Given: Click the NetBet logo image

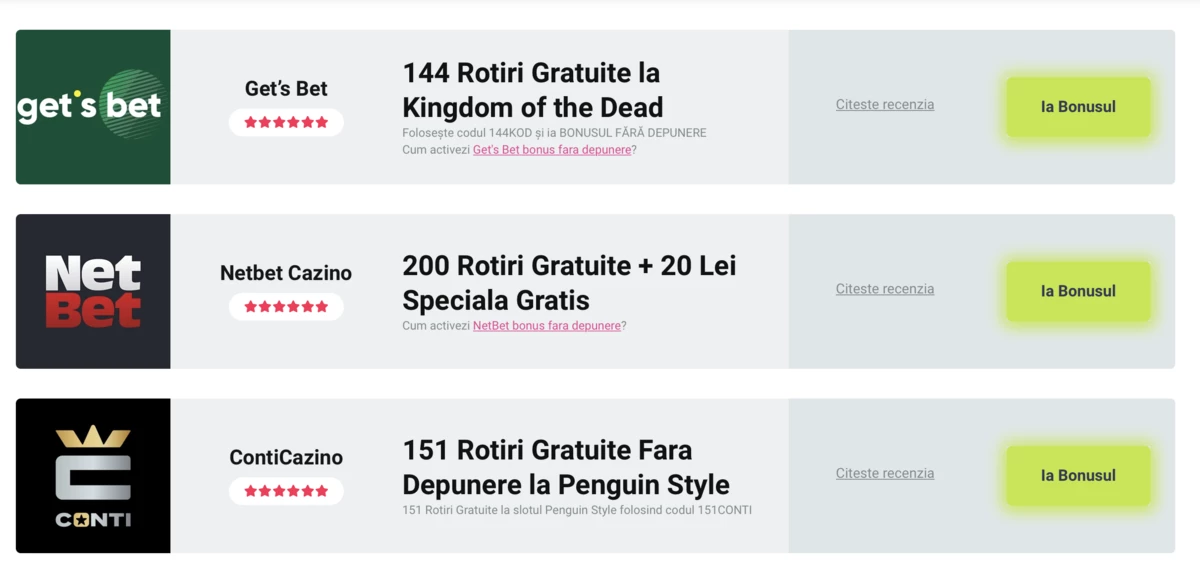Looking at the screenshot, I should point(93,291).
